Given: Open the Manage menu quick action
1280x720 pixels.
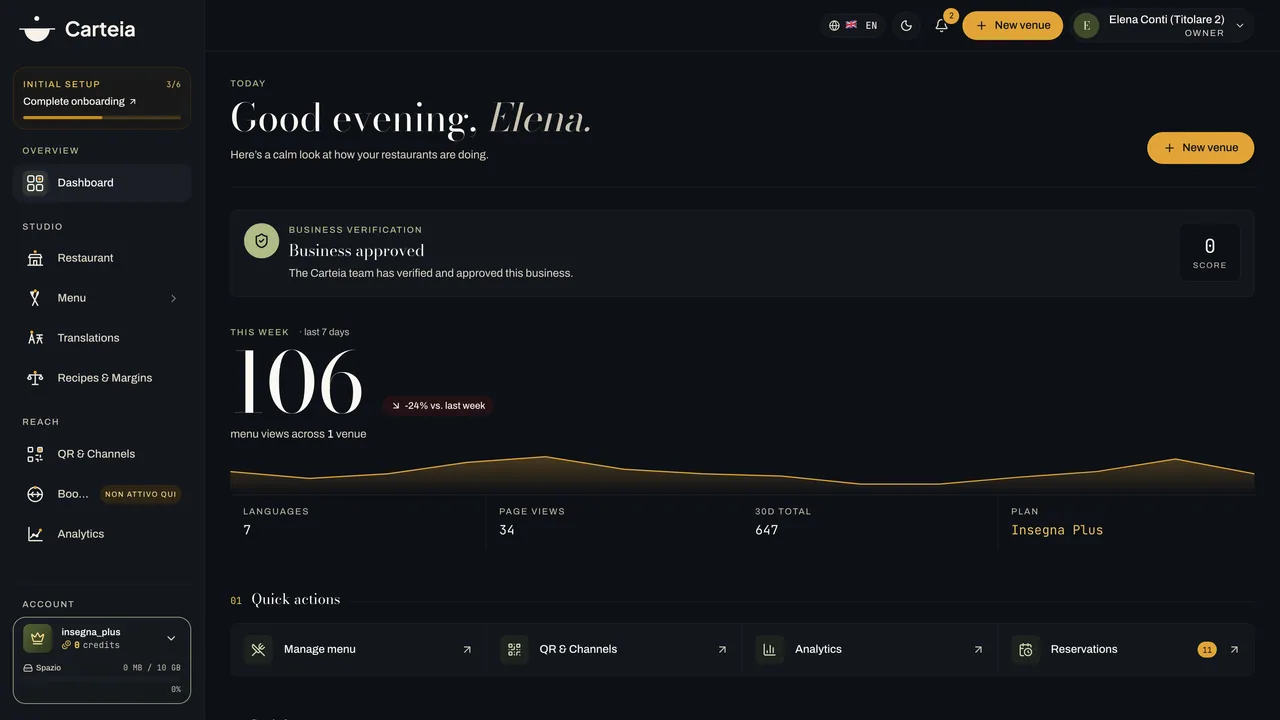Looking at the screenshot, I should click(x=358, y=650).
